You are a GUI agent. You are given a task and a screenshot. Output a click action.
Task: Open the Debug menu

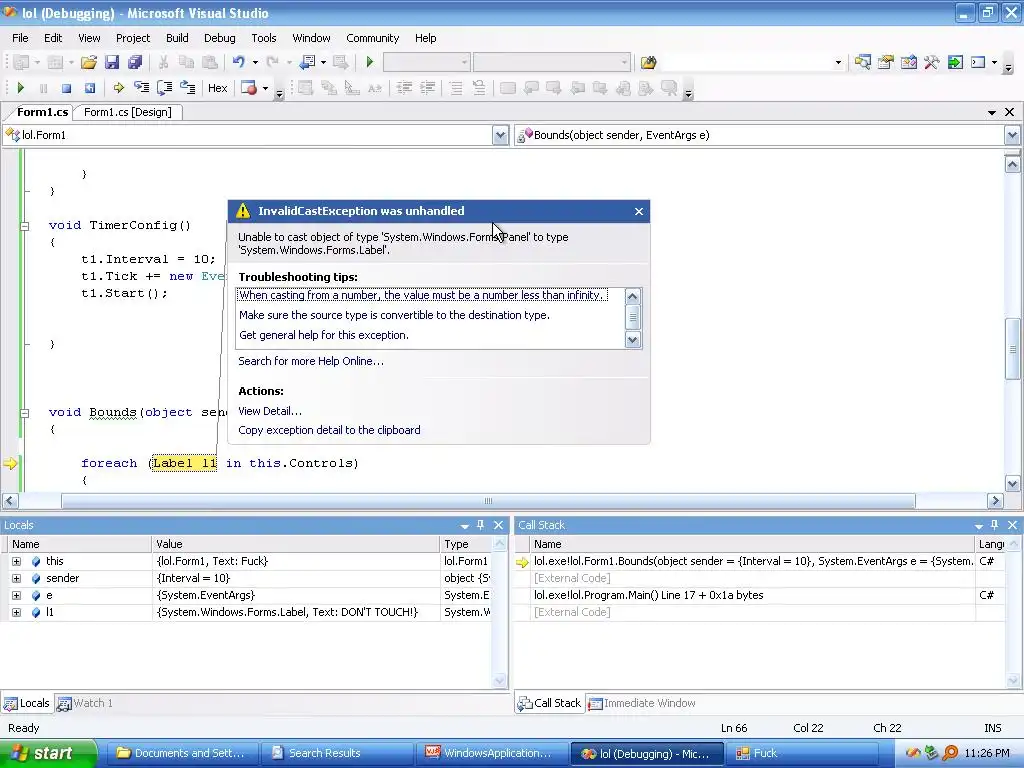pyautogui.click(x=219, y=38)
